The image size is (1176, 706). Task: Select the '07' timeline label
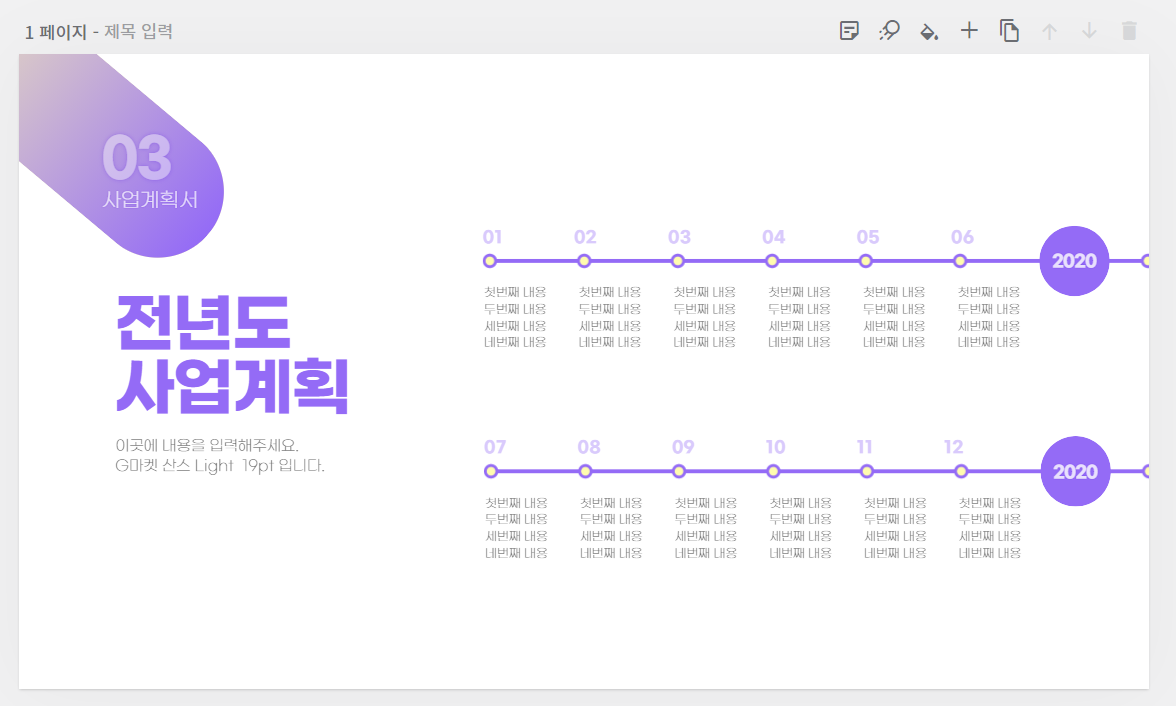(495, 447)
